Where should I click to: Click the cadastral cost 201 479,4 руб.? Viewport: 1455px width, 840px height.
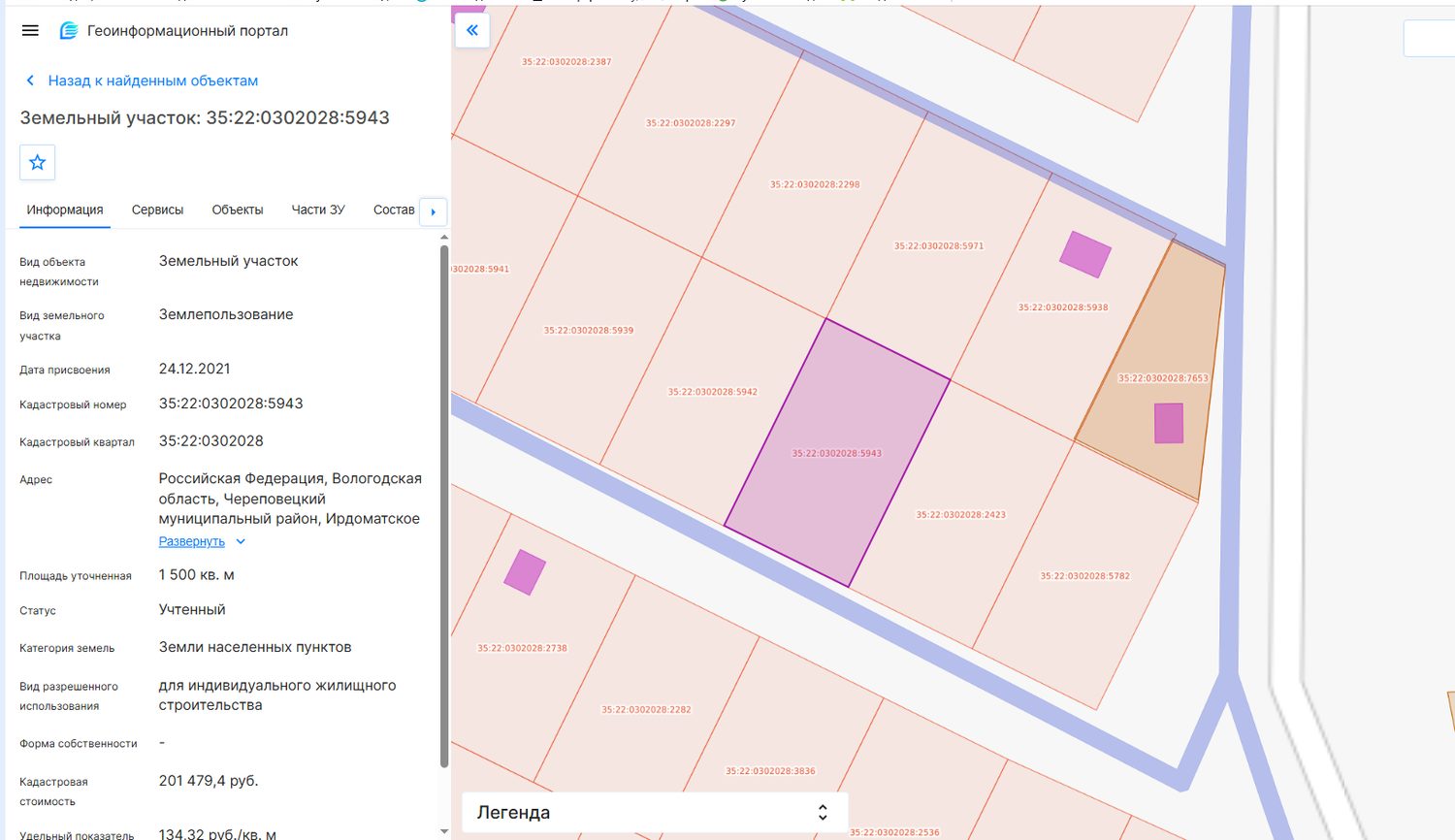click(x=209, y=781)
